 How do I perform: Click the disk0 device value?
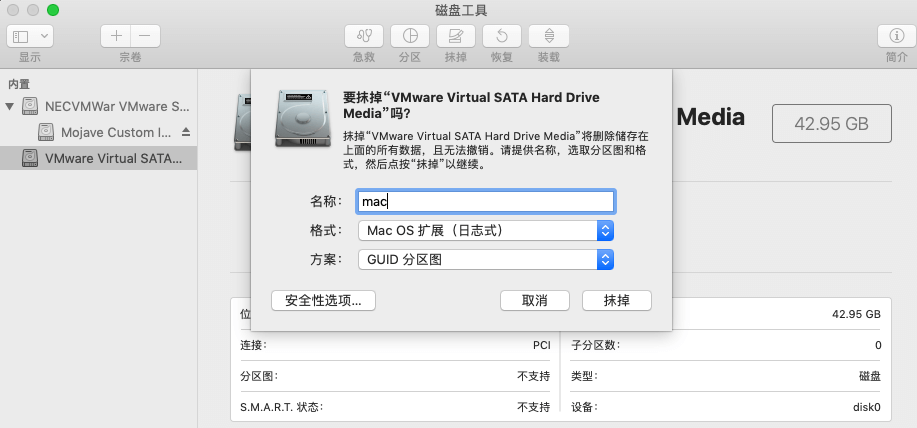coord(867,407)
